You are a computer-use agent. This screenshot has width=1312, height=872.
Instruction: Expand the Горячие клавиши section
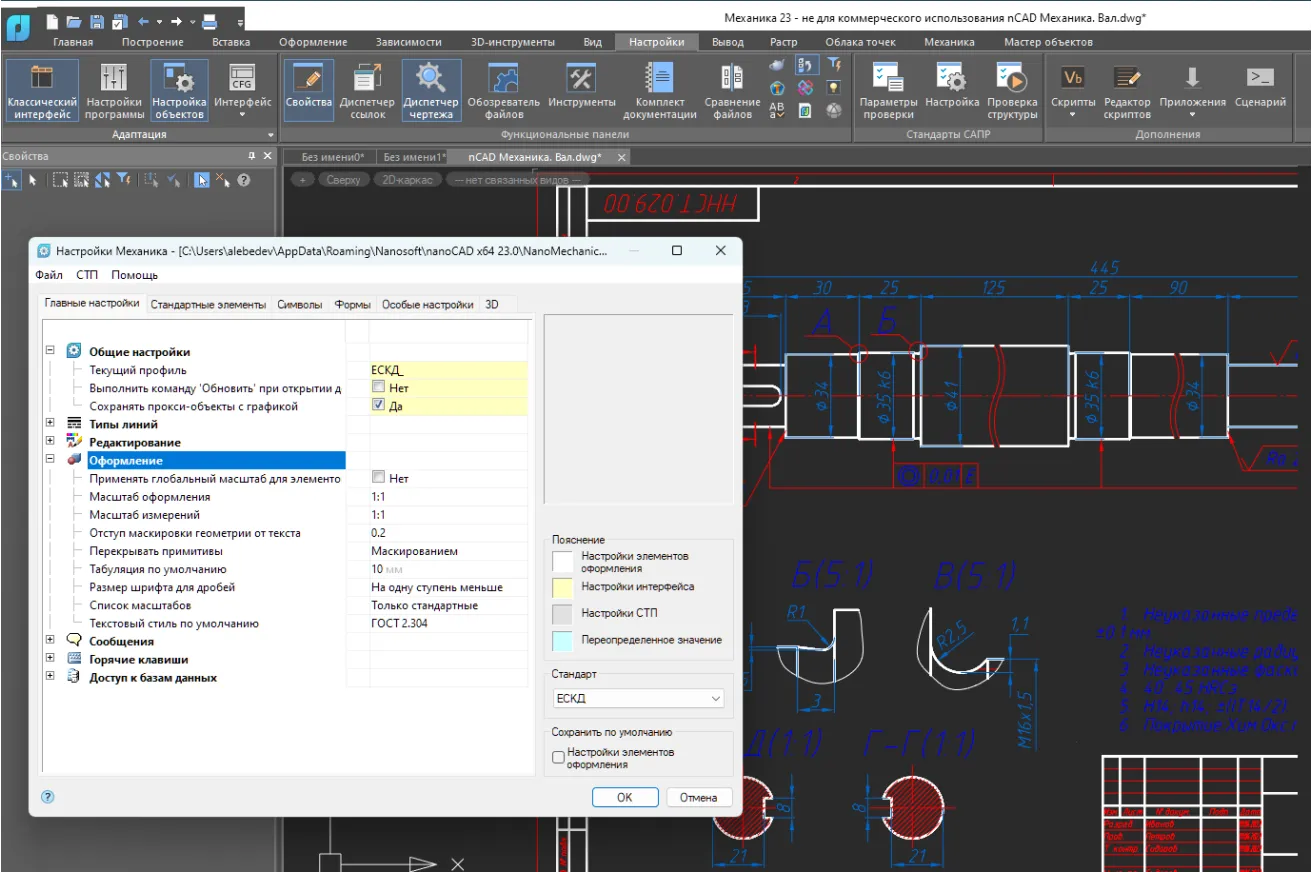pyautogui.click(x=50, y=659)
